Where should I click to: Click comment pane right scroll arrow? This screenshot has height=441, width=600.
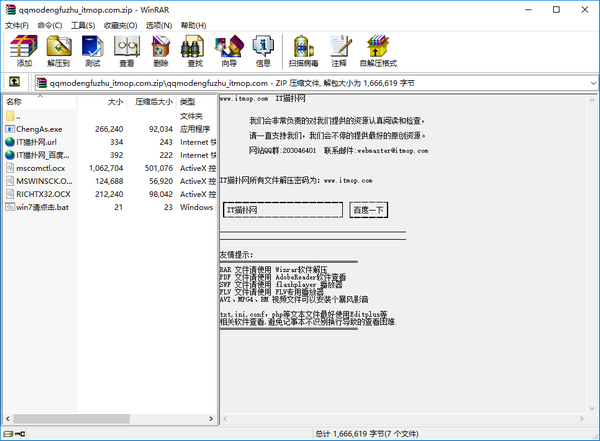coord(582,419)
